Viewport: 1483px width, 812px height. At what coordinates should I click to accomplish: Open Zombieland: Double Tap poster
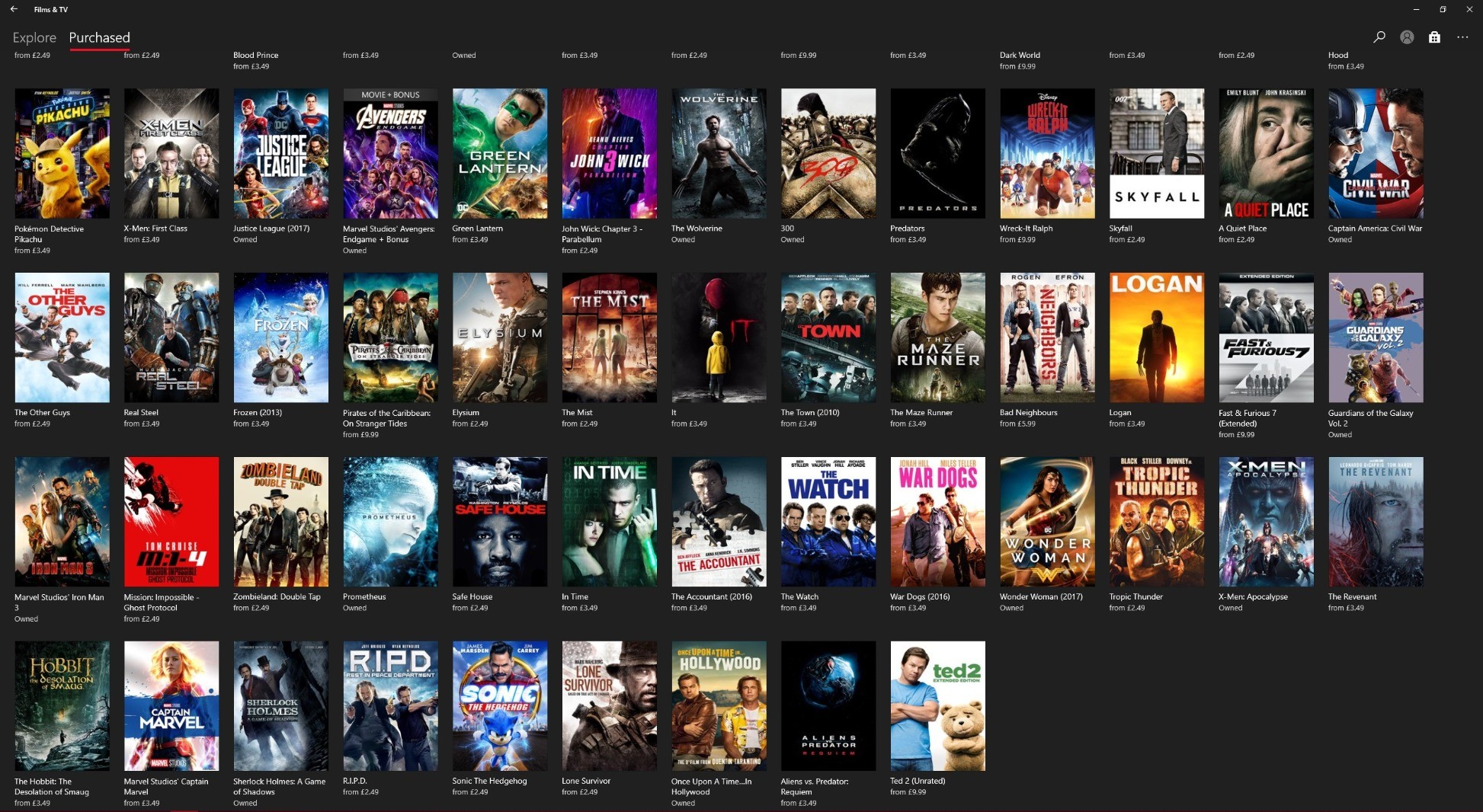280,522
